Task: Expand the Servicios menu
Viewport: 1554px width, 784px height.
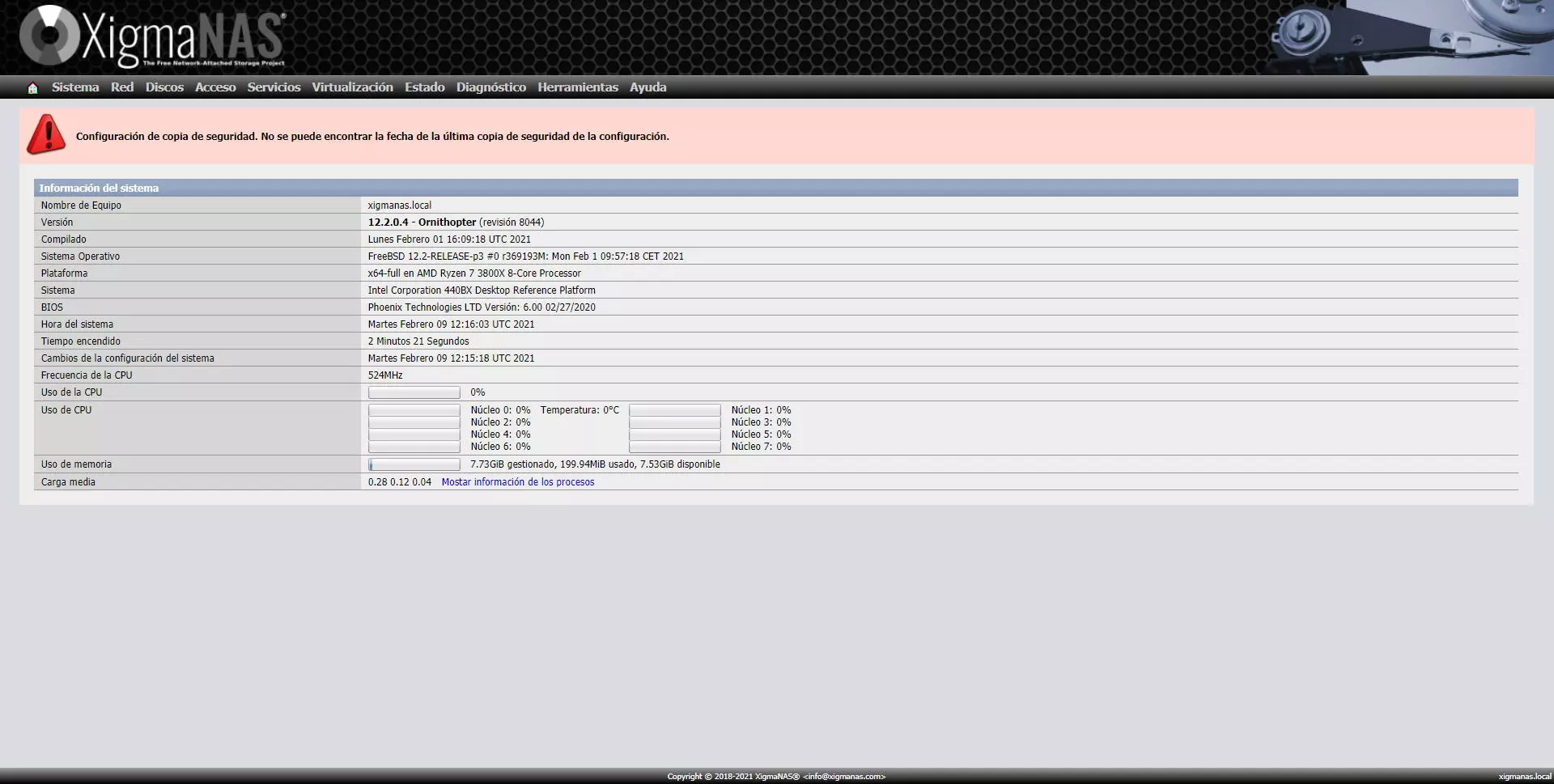Action: tap(274, 87)
